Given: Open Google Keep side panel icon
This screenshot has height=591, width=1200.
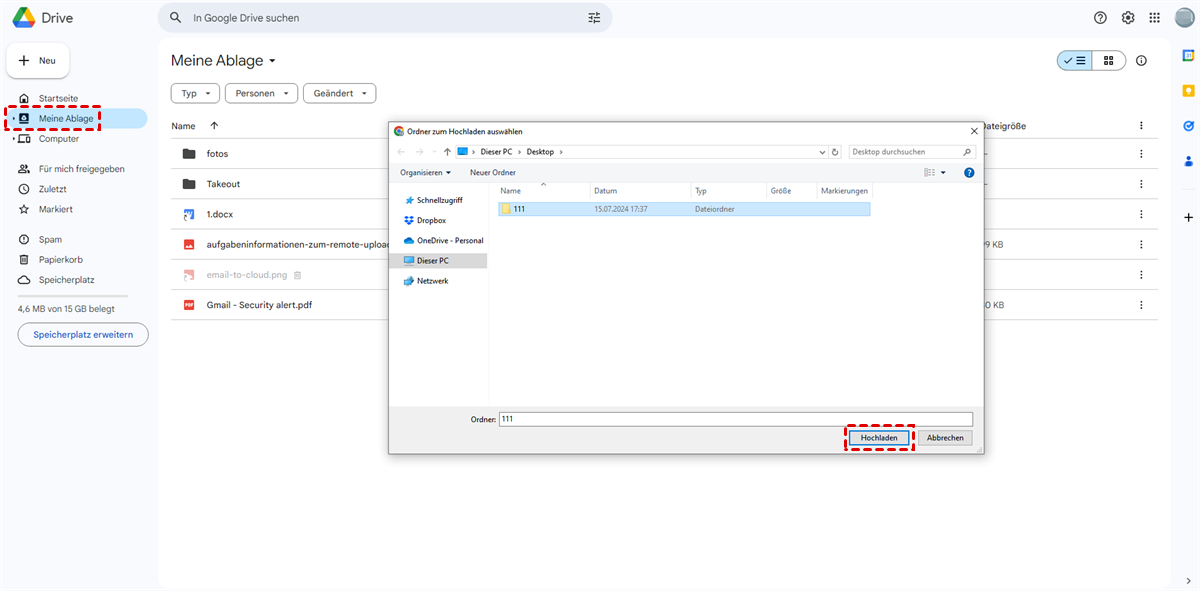Looking at the screenshot, I should click(1188, 91).
